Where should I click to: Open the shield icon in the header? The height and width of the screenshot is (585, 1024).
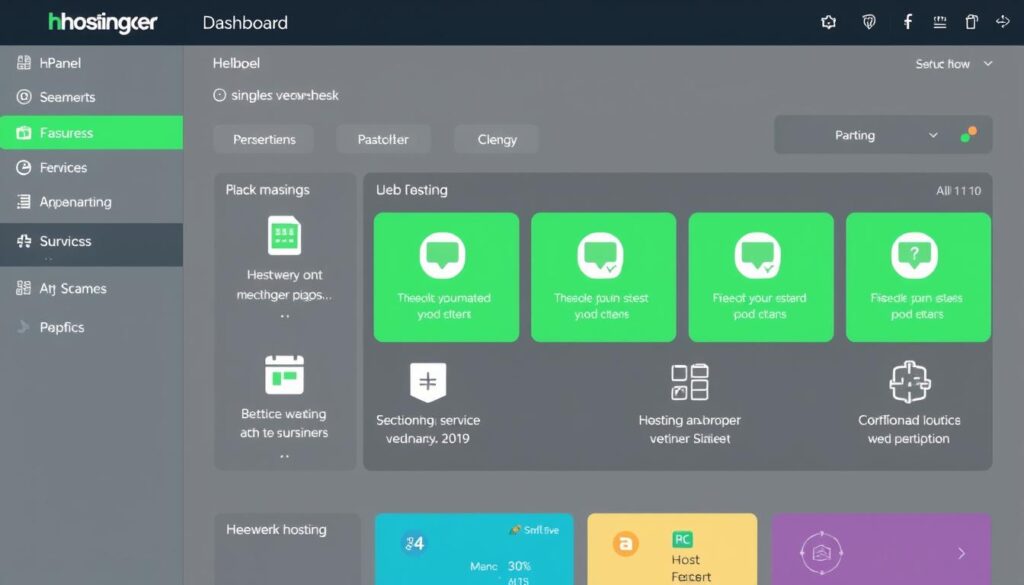coord(869,22)
